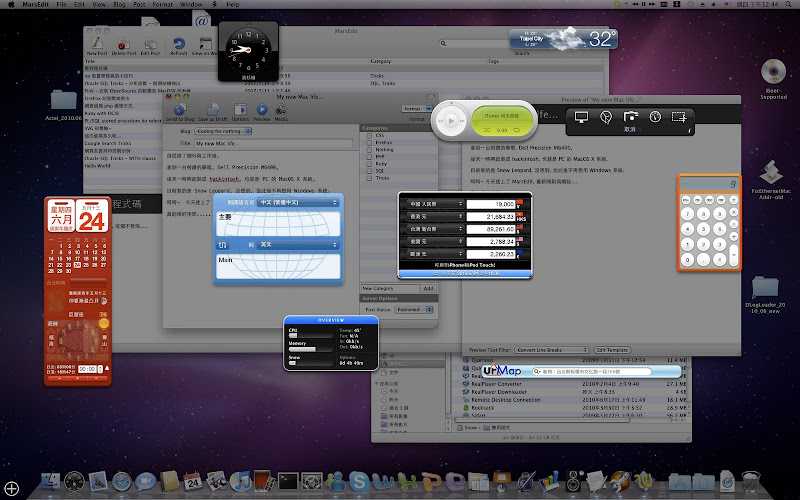Open source language dropdown in translation widget
The height and width of the screenshot is (500, 800).
[298, 203]
